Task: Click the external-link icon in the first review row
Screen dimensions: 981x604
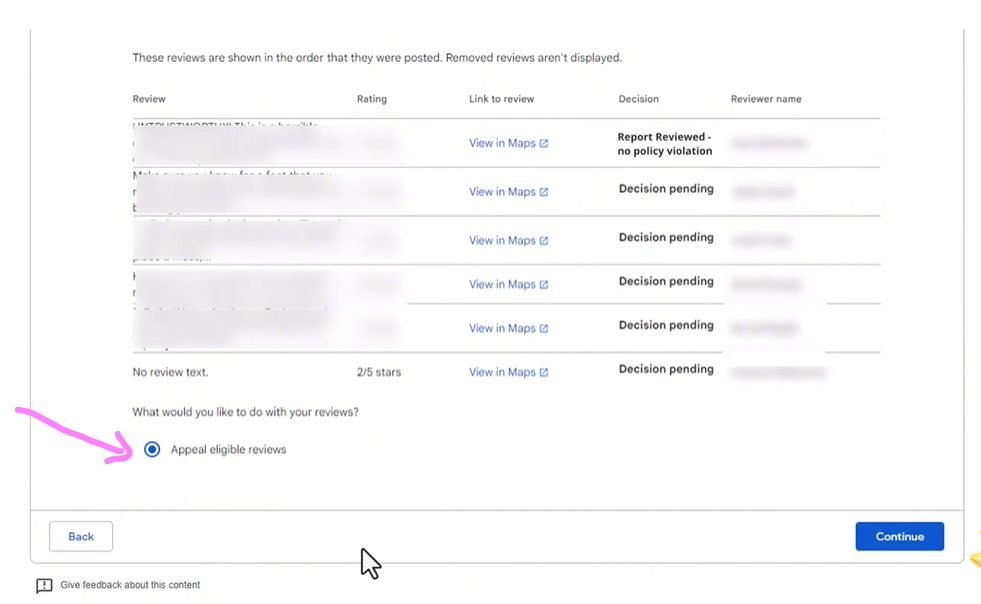Action: pyautogui.click(x=544, y=144)
